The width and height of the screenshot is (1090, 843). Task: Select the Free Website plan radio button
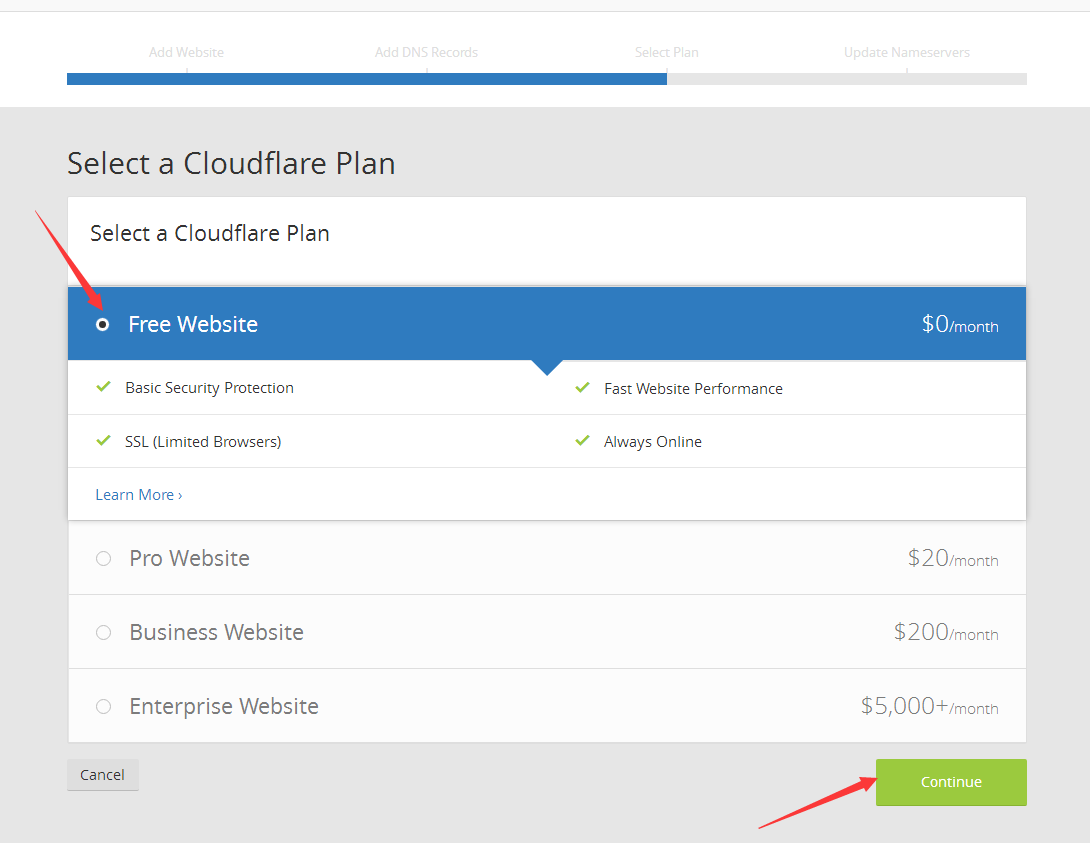(102, 325)
